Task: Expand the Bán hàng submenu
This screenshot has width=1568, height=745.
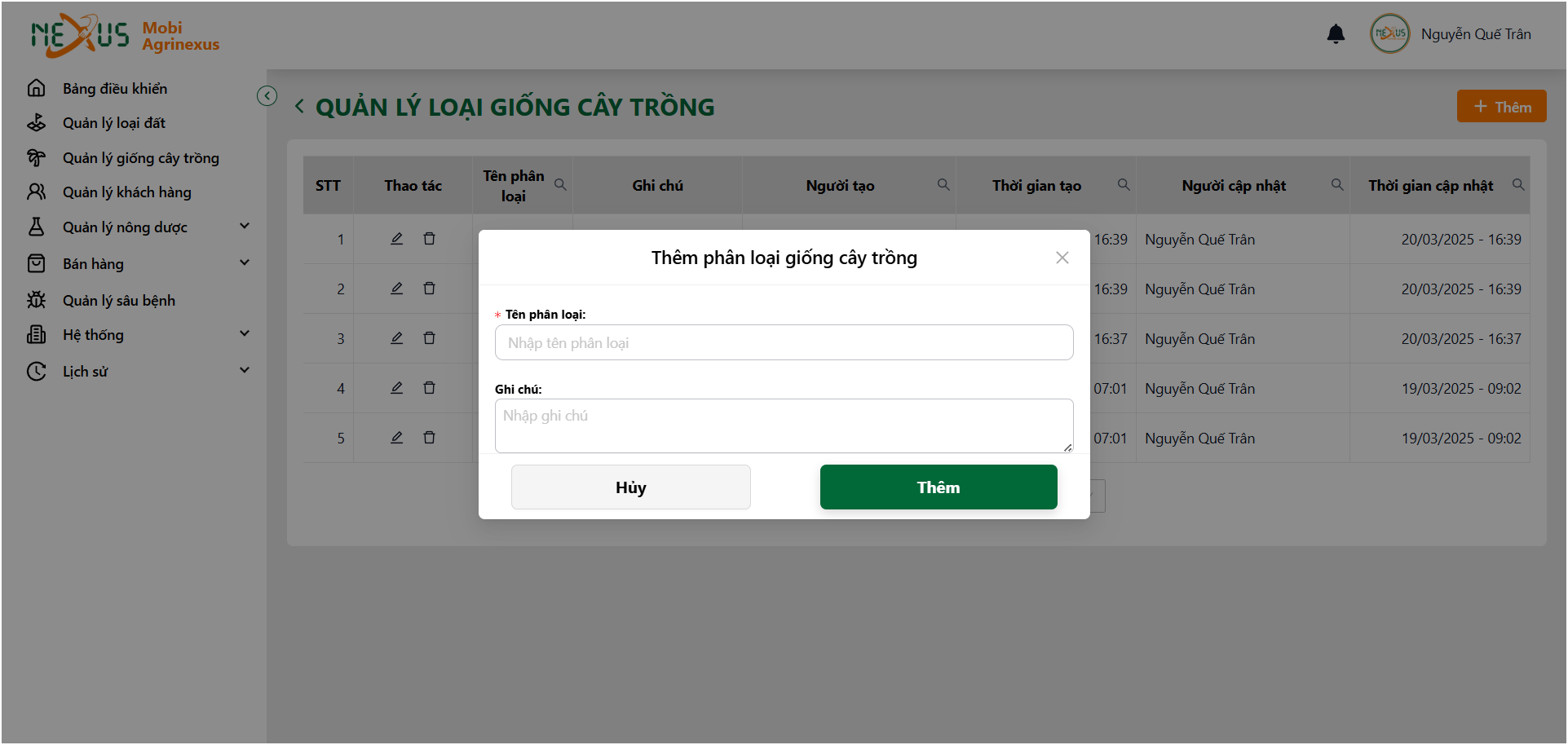Action: click(x=245, y=263)
